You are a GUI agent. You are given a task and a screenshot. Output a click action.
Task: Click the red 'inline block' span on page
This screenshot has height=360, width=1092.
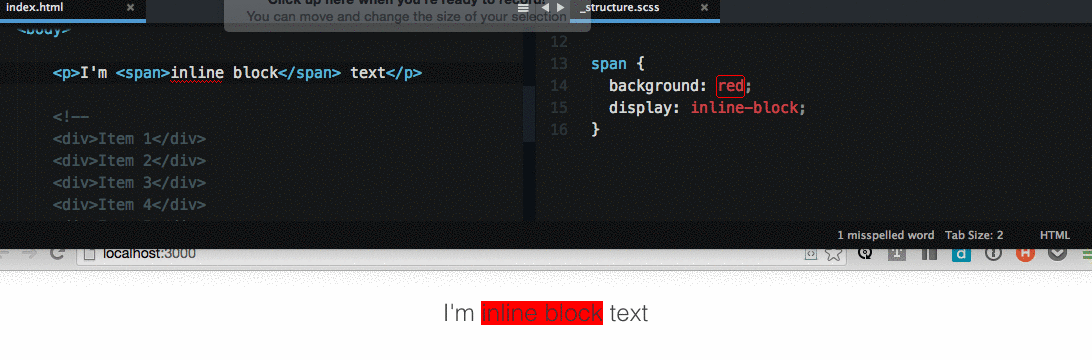point(542,313)
